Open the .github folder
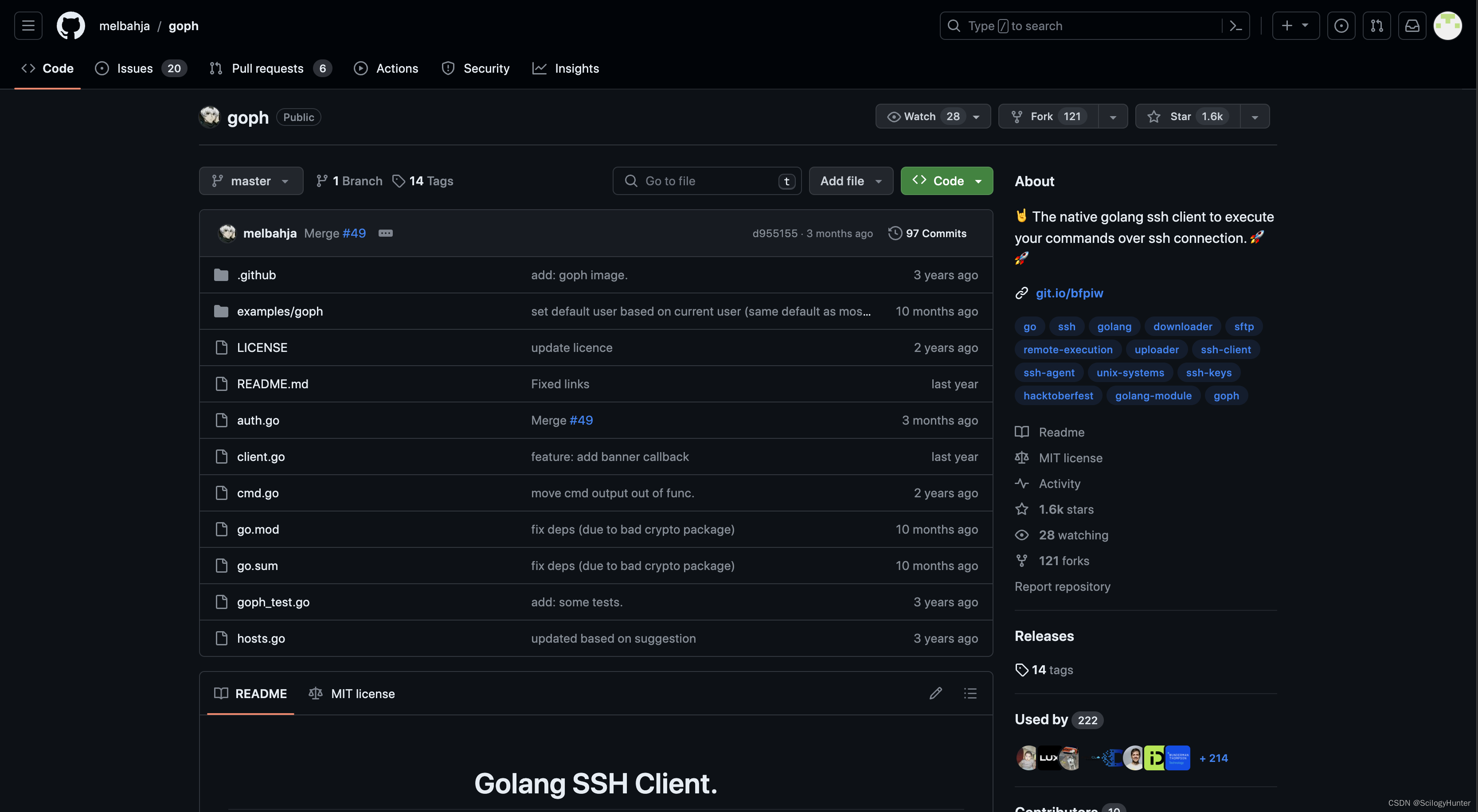Viewport: 1478px width, 812px height. pyautogui.click(x=257, y=275)
